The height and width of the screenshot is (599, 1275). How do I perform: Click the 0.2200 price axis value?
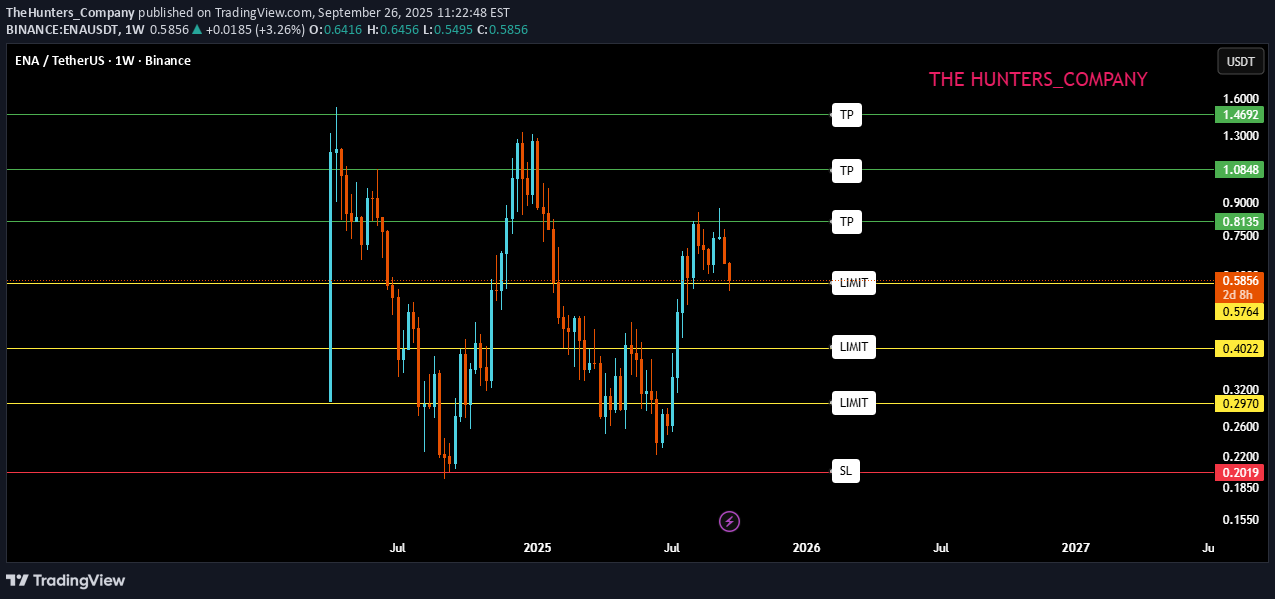point(1240,456)
